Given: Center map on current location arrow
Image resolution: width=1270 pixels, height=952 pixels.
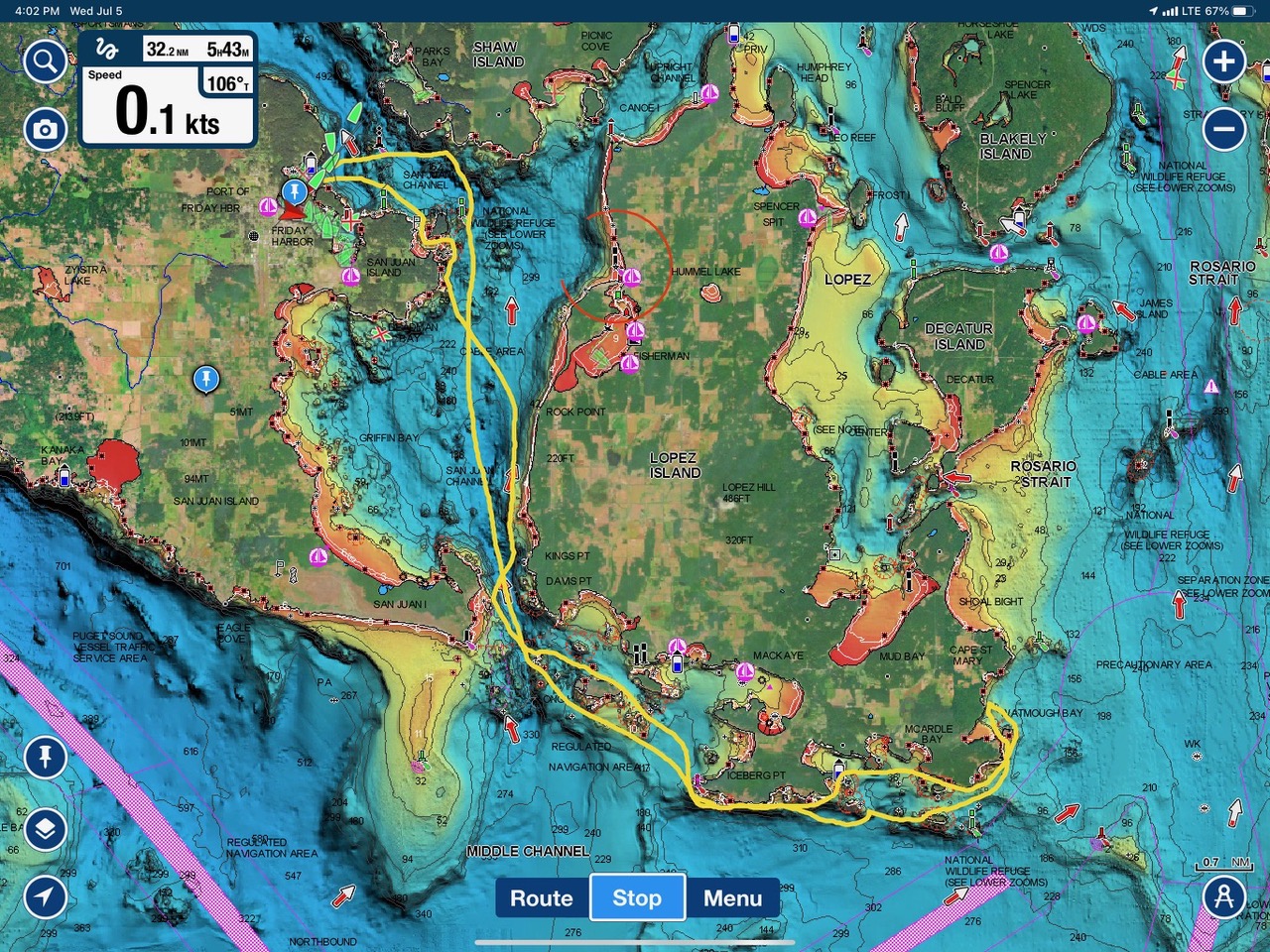Looking at the screenshot, I should tap(45, 897).
